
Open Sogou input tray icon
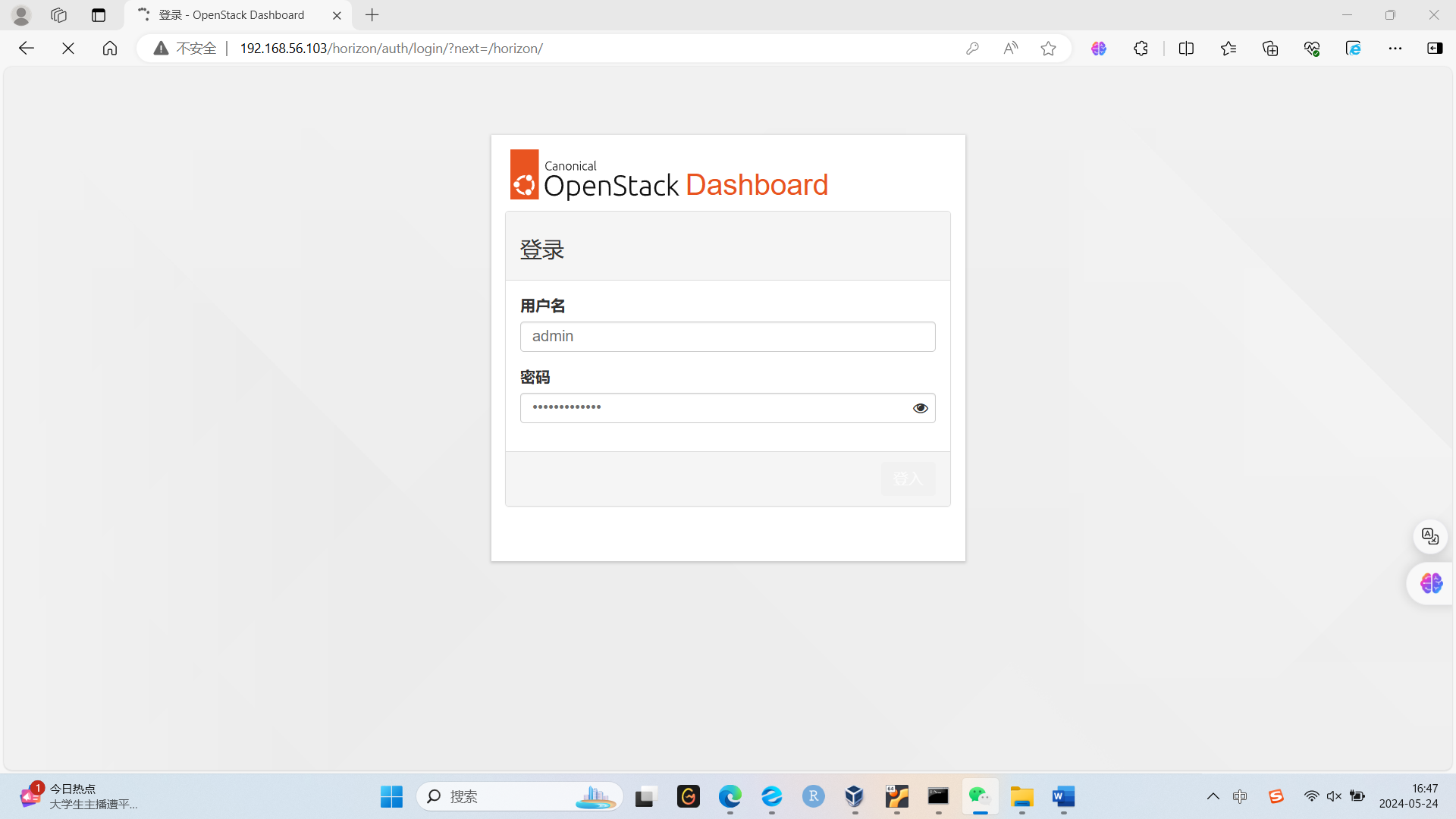(1276, 796)
